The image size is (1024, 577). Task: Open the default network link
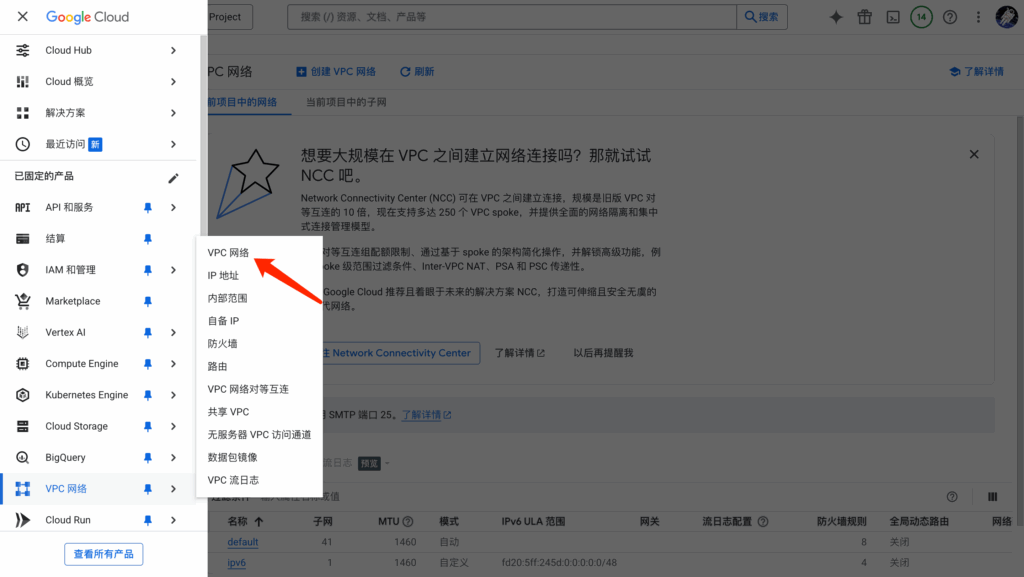tap(243, 542)
